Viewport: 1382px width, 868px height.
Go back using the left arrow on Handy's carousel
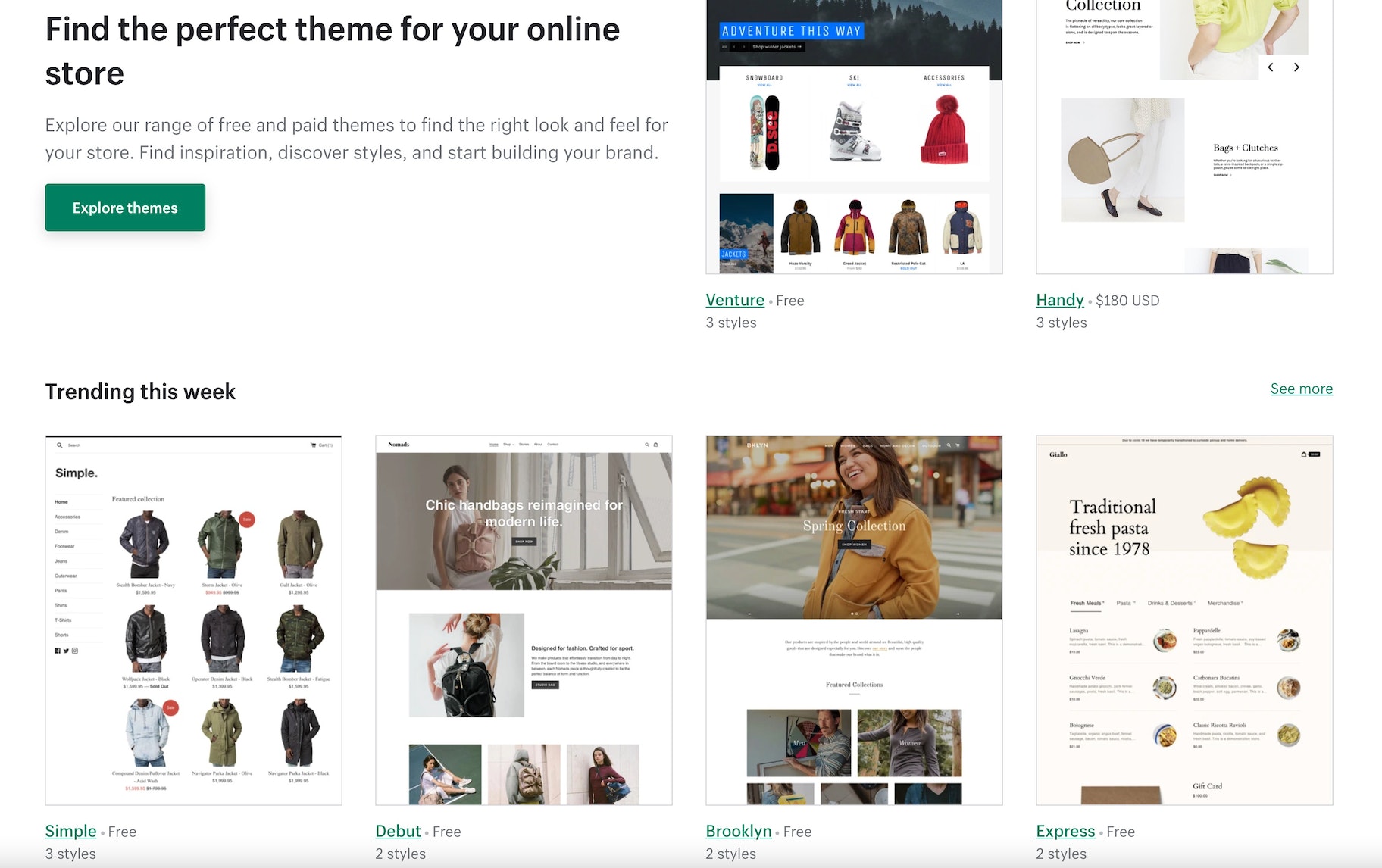[1271, 67]
